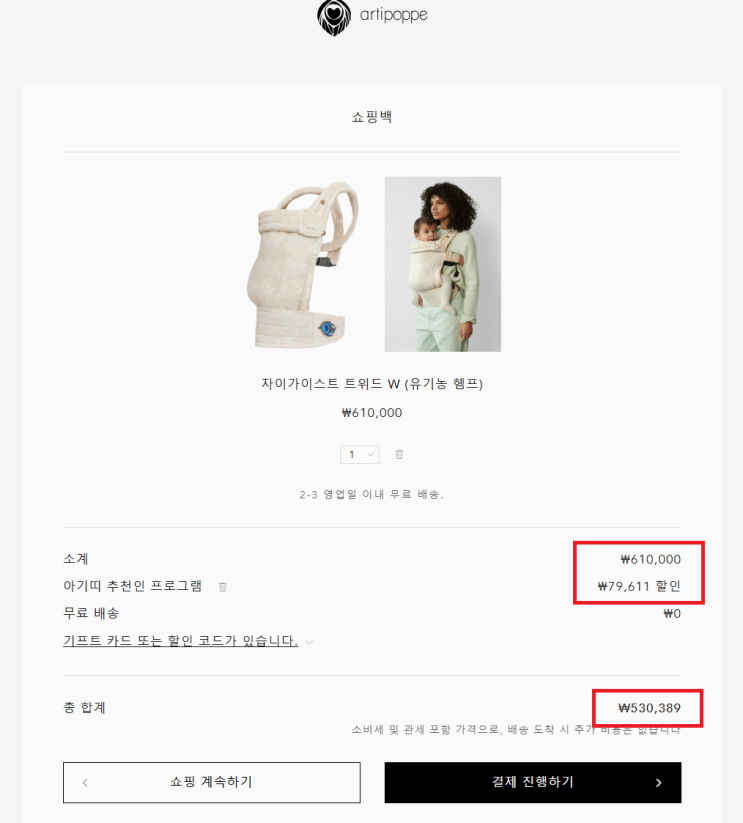Click the artipoppe heart logo icon

click(x=334, y=17)
